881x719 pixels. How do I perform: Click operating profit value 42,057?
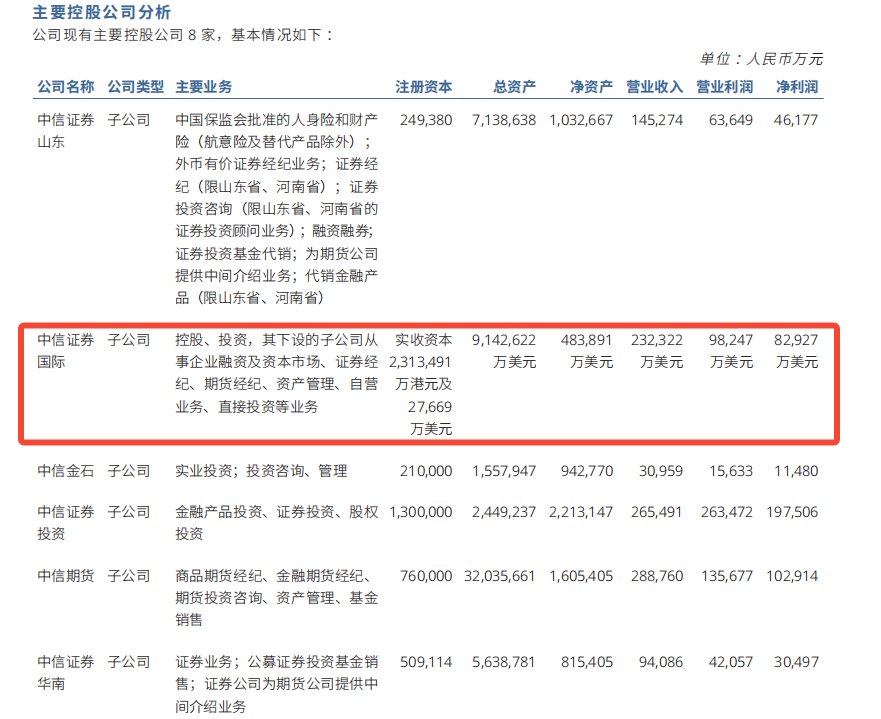(x=730, y=662)
